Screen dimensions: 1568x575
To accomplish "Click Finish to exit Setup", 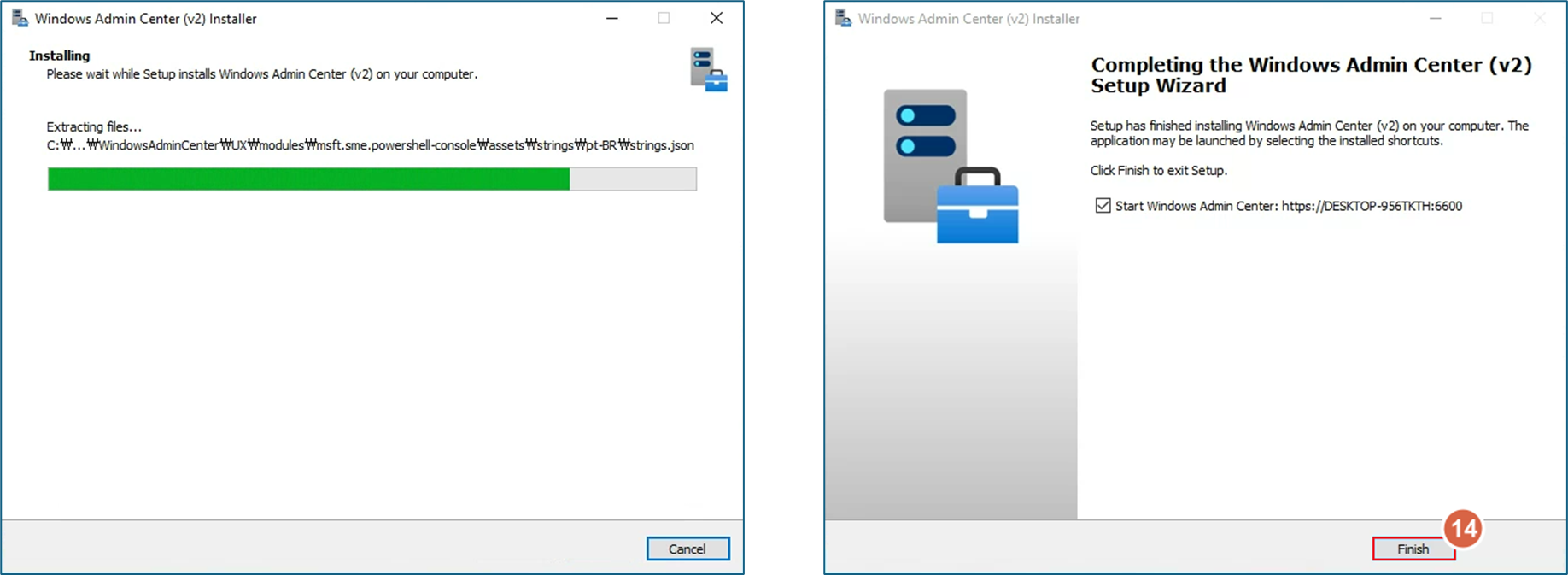I will click(1413, 549).
